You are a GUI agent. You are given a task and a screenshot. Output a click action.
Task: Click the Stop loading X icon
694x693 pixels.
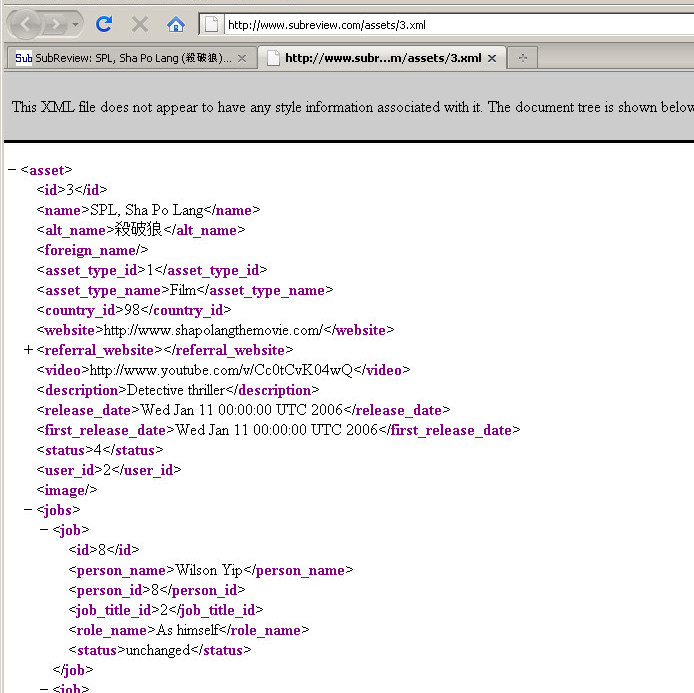140,23
